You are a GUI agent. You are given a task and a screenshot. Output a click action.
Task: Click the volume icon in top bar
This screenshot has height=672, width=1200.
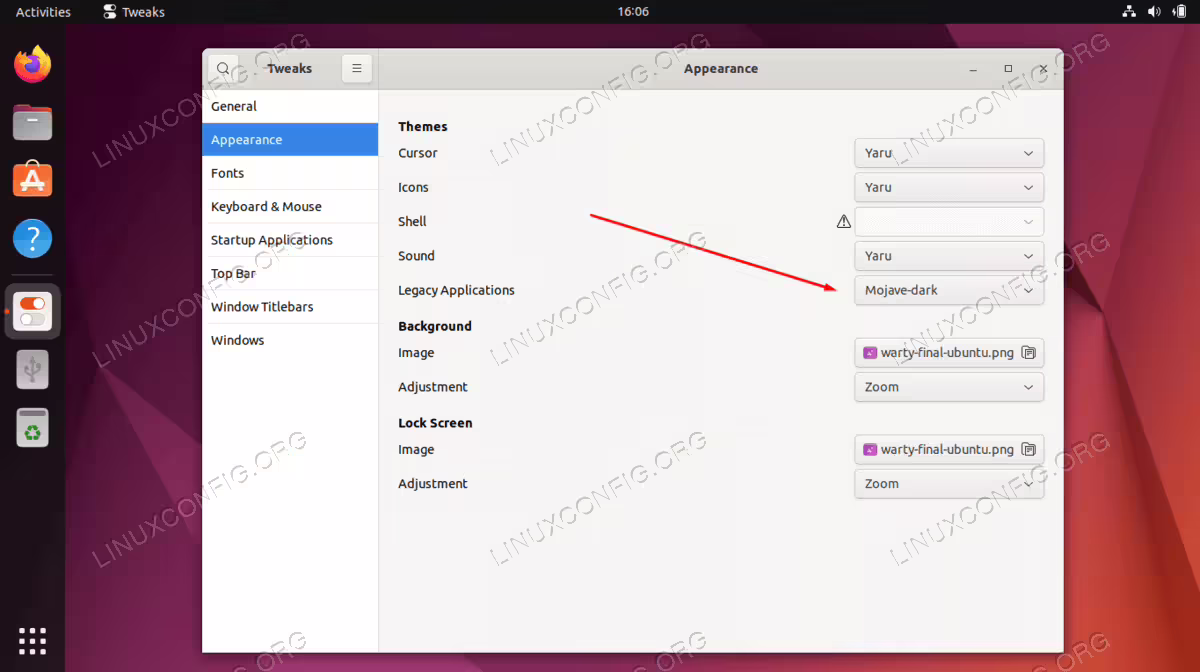coord(1153,12)
